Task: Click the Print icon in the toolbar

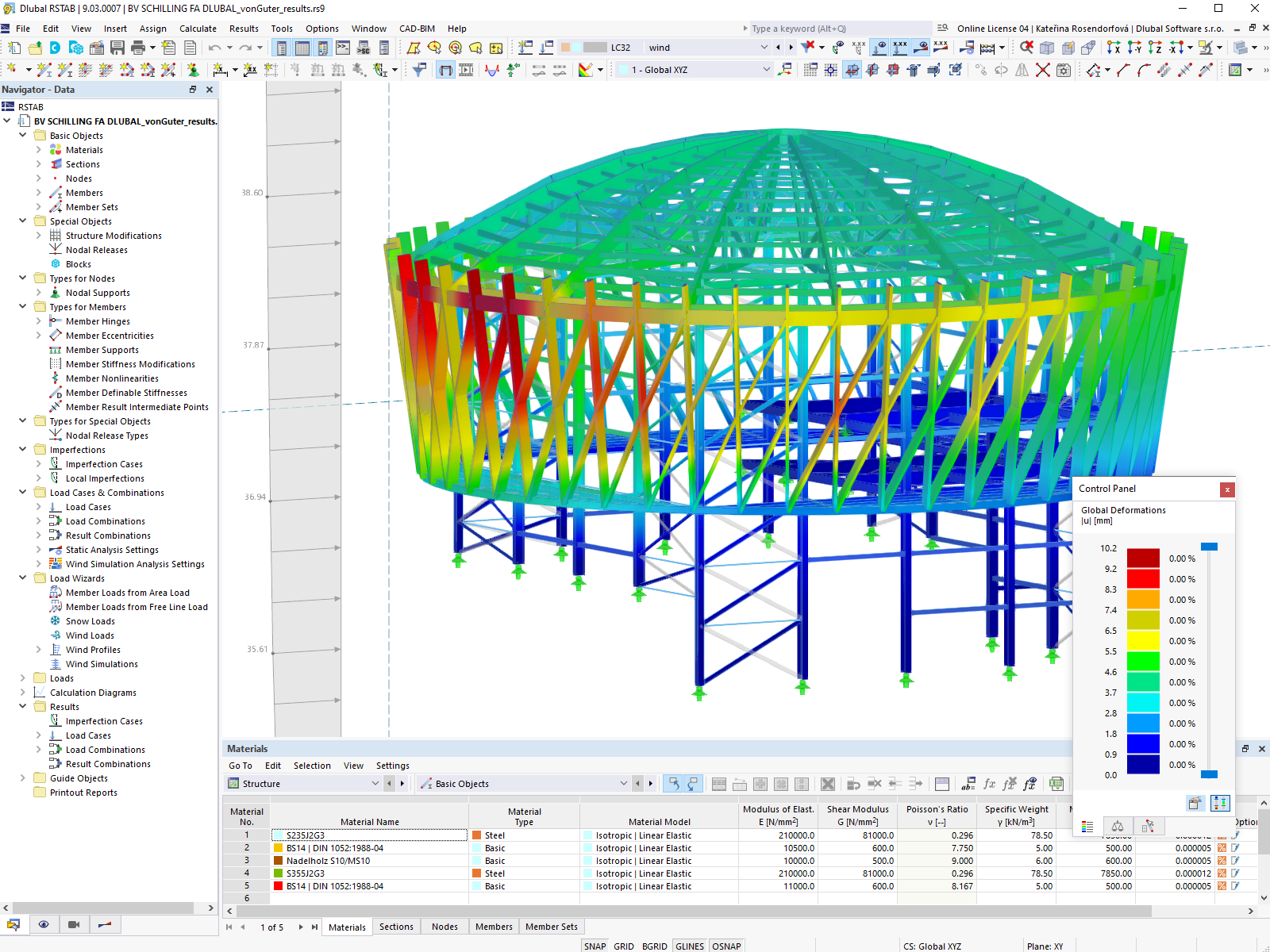Action: [138, 48]
